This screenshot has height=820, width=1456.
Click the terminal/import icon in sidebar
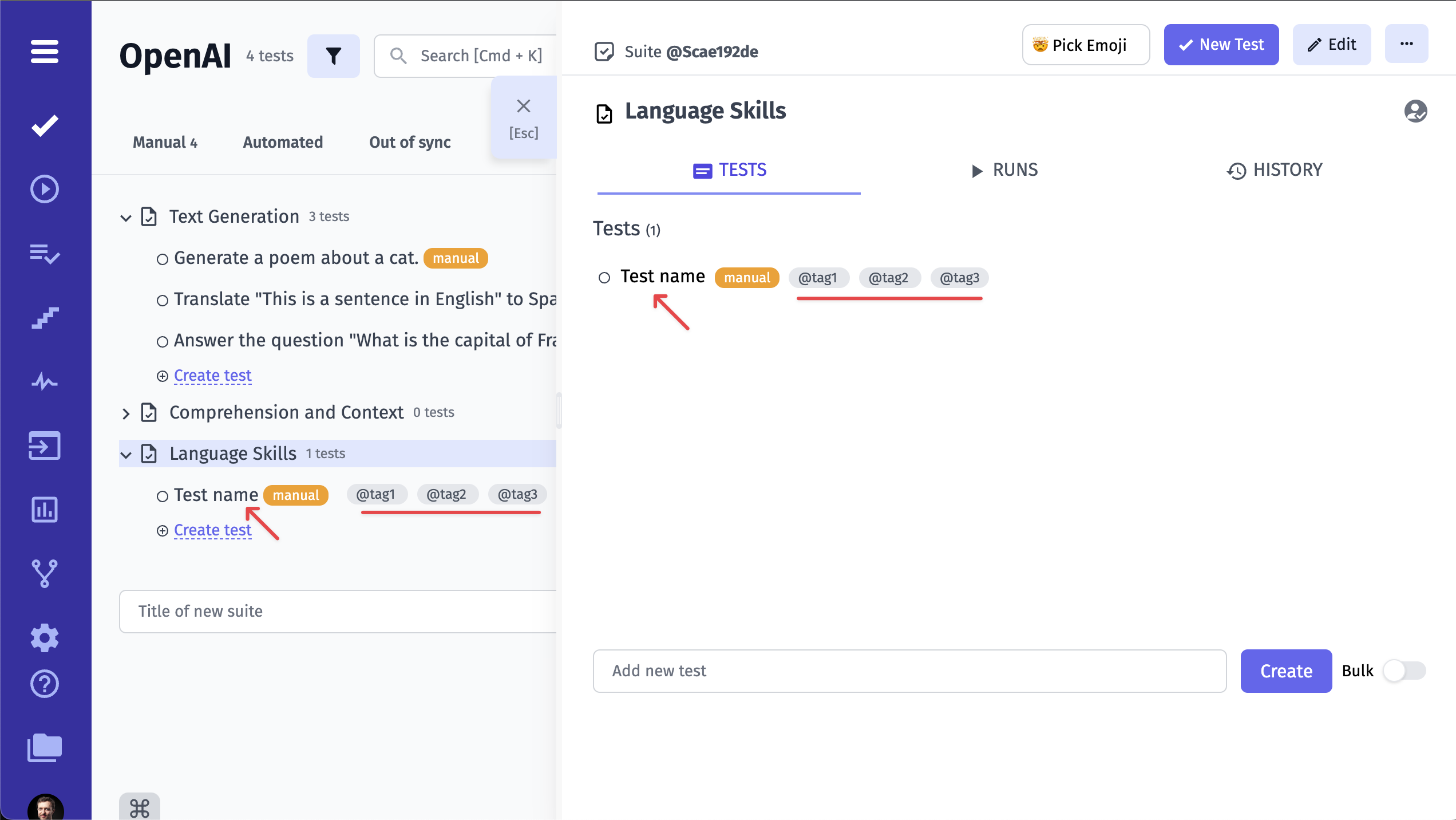[x=44, y=445]
